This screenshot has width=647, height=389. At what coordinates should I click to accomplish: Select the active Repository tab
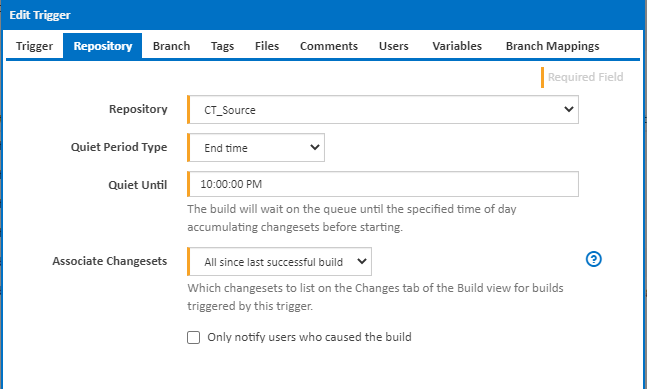pyautogui.click(x=103, y=46)
